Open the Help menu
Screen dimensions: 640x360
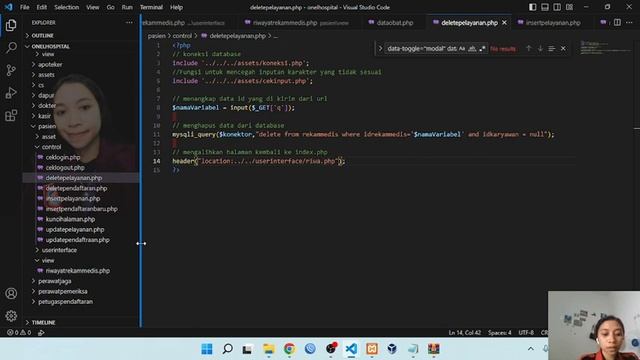[x=176, y=7]
